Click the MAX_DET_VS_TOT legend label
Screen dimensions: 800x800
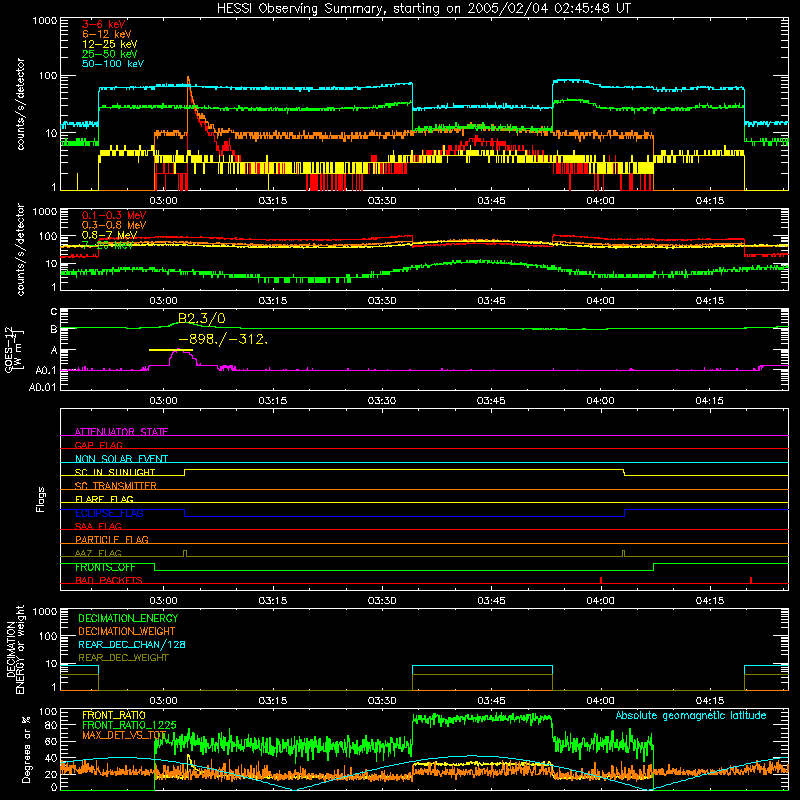tap(124, 735)
